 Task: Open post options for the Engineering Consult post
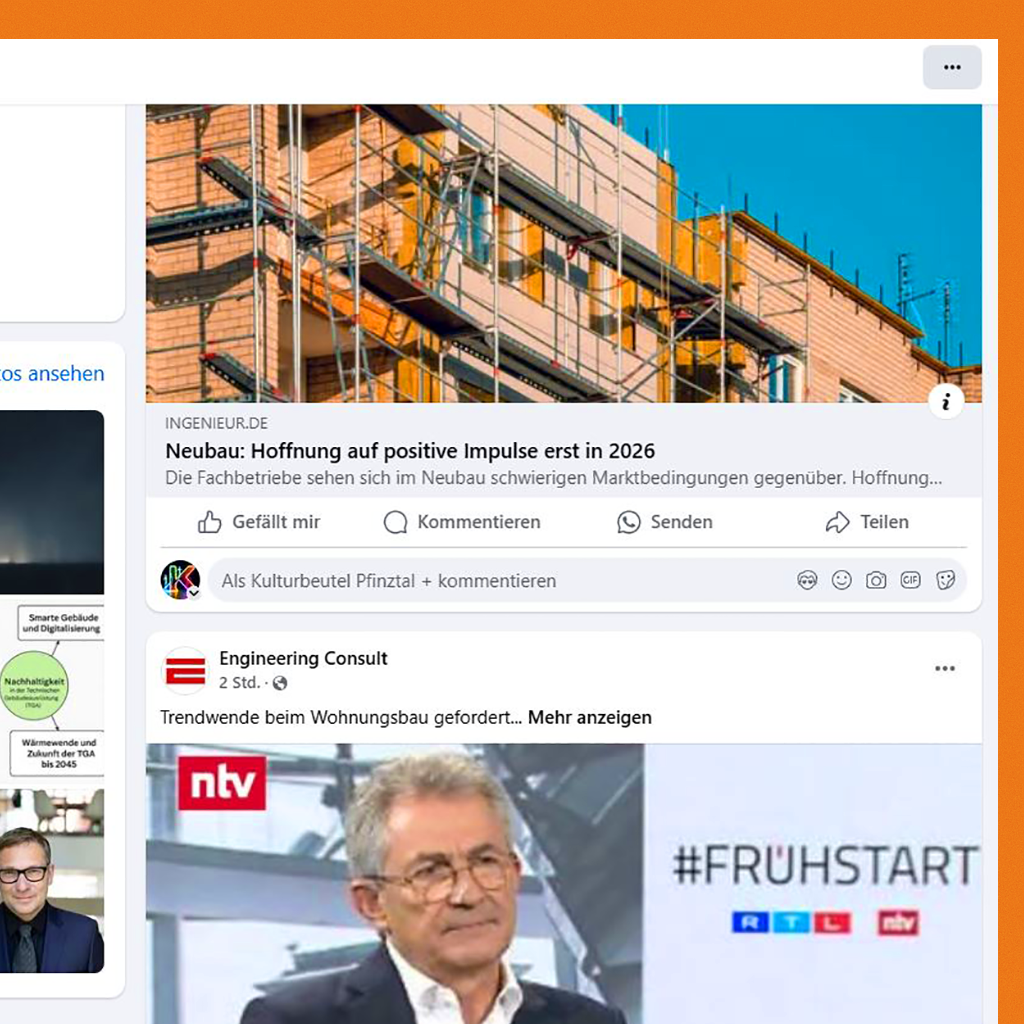coord(944,669)
